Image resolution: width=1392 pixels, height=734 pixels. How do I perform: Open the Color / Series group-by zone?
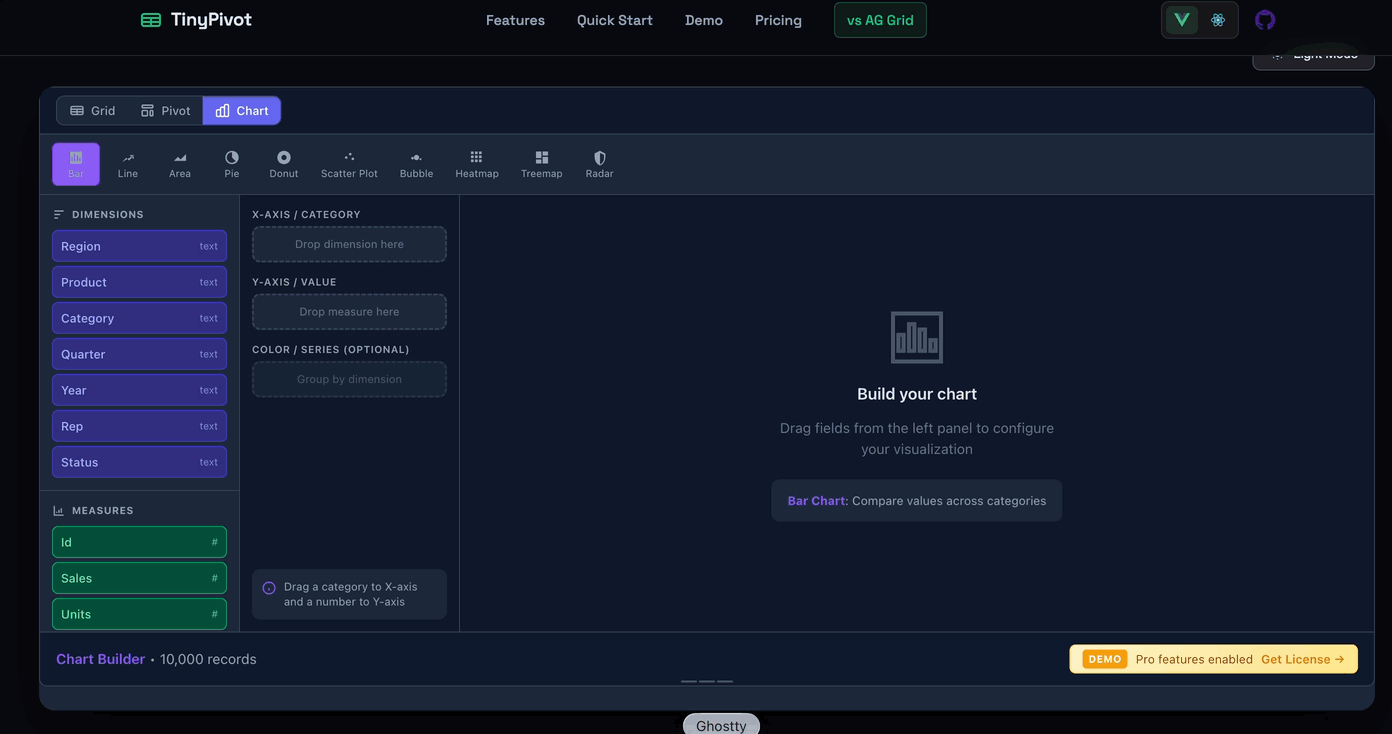pyautogui.click(x=348, y=378)
